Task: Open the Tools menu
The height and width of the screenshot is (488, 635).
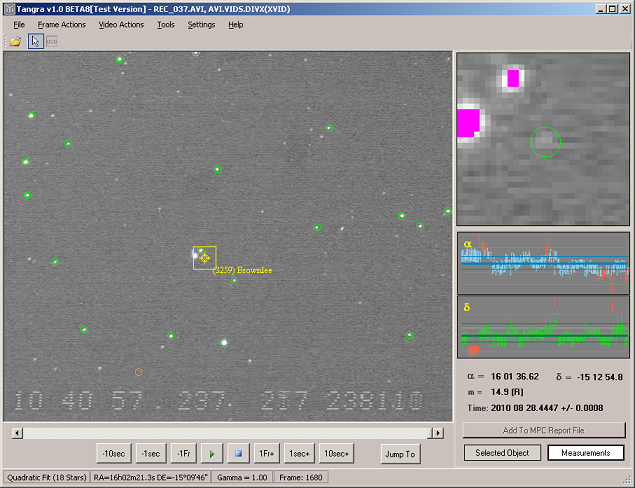Action: point(166,25)
